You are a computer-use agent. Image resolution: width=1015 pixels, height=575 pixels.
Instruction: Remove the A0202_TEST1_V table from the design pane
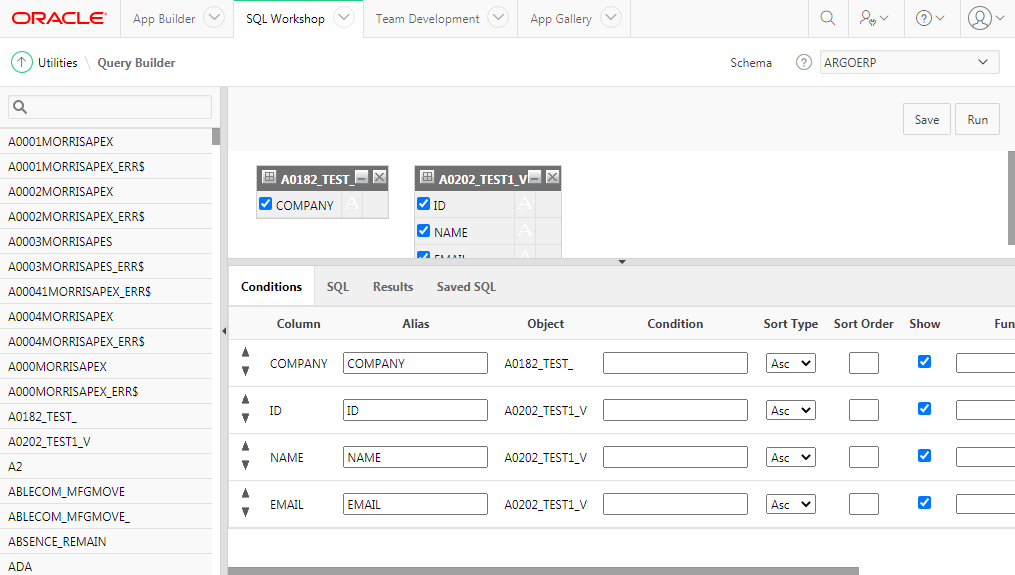(x=552, y=177)
